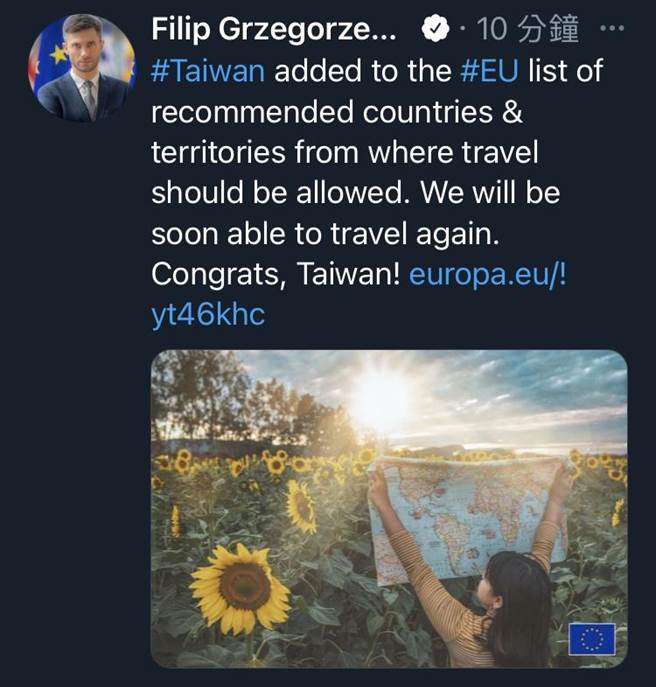This screenshot has height=687, width=656.
Task: Open the europa.eu link in tweet
Action: pos(487,275)
